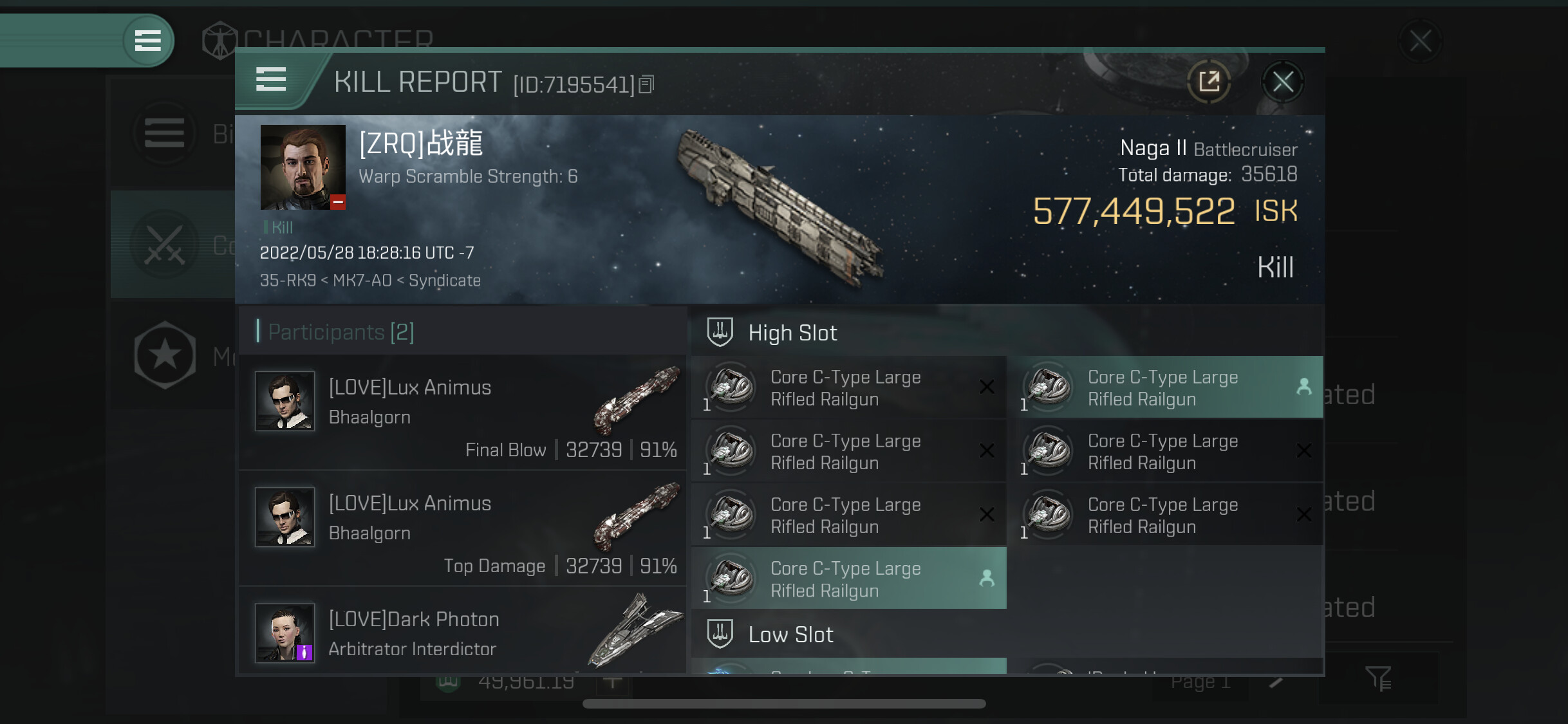
Task: Click the Arbitrator Interdictor ship icon
Action: [635, 629]
